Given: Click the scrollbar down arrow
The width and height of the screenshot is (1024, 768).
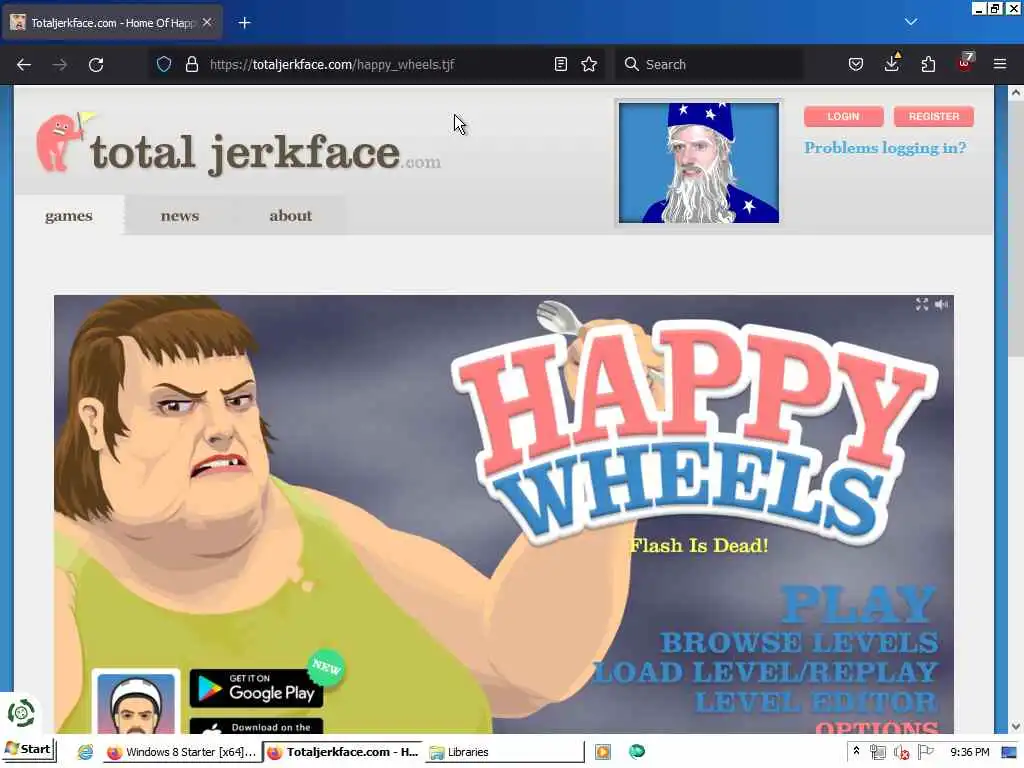Looking at the screenshot, I should point(1015,726).
